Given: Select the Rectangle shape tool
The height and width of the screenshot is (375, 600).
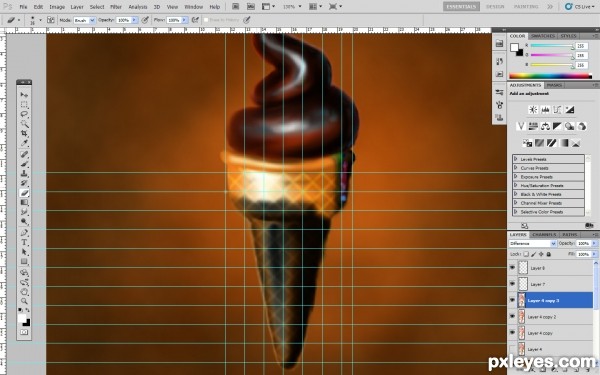Looking at the screenshot, I should pyautogui.click(x=24, y=262).
